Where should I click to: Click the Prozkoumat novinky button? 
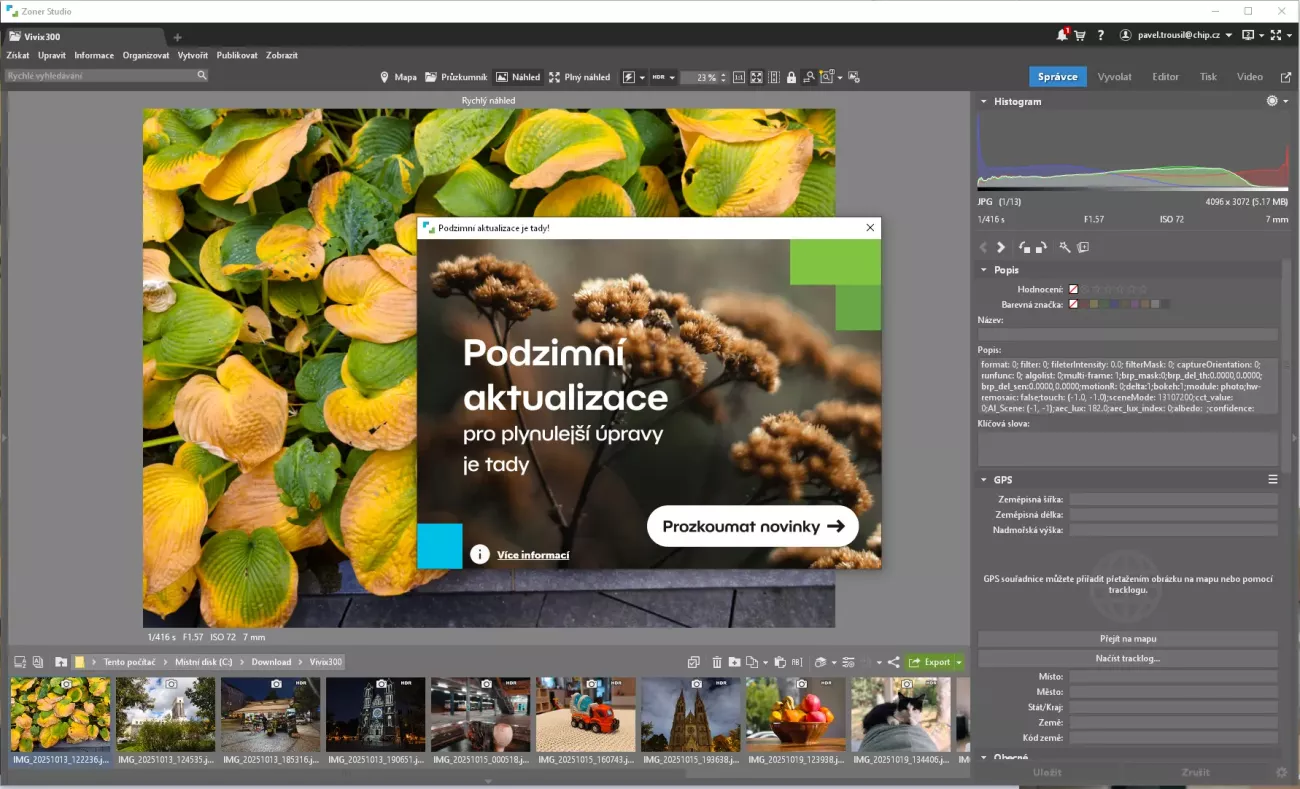coord(752,526)
